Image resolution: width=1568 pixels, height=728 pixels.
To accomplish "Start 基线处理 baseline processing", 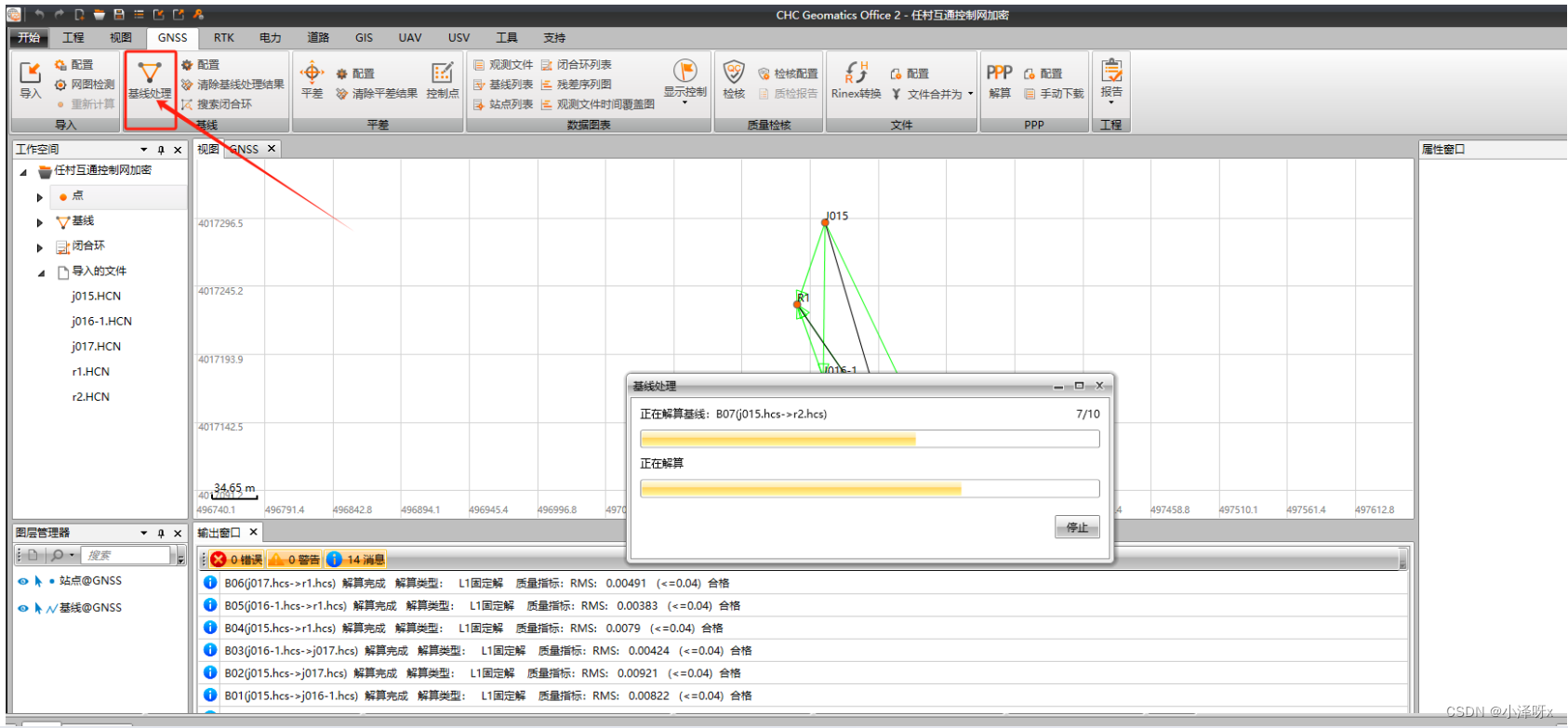I will [x=150, y=81].
